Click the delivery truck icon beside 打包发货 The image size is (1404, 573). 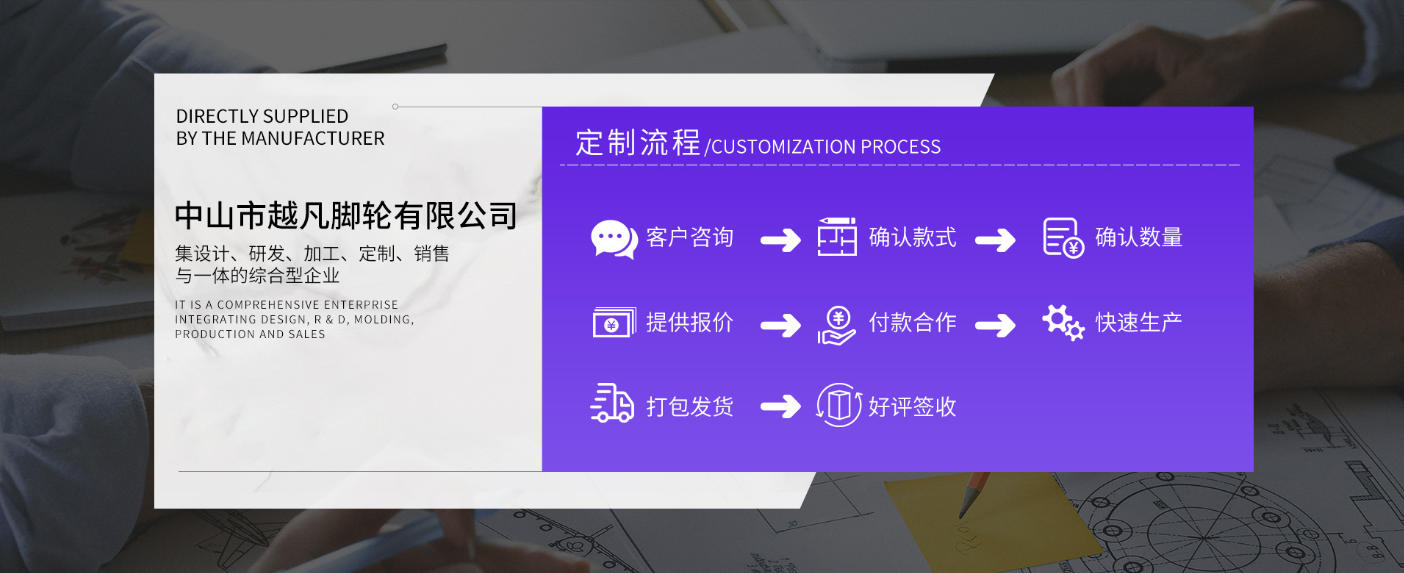(x=612, y=403)
